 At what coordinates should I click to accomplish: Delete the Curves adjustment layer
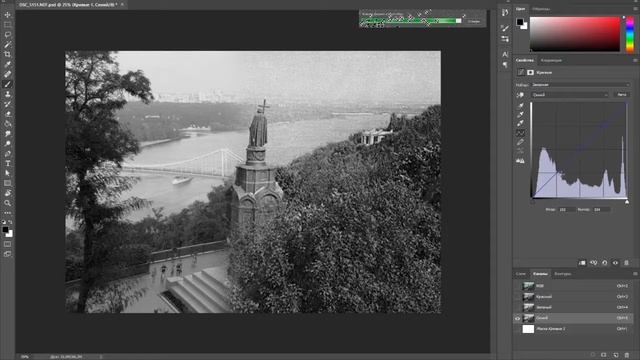coord(627,263)
